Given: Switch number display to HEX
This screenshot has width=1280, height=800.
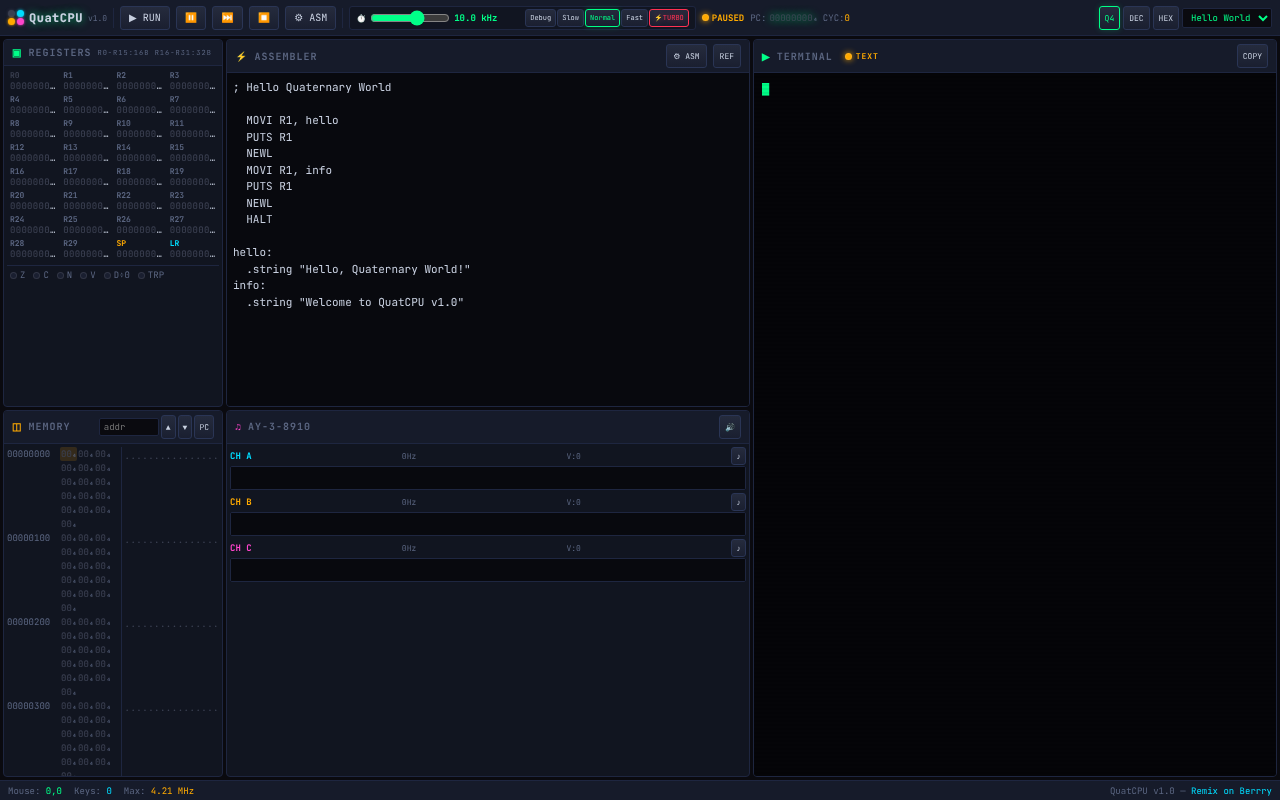Looking at the screenshot, I should (x=1166, y=18).
